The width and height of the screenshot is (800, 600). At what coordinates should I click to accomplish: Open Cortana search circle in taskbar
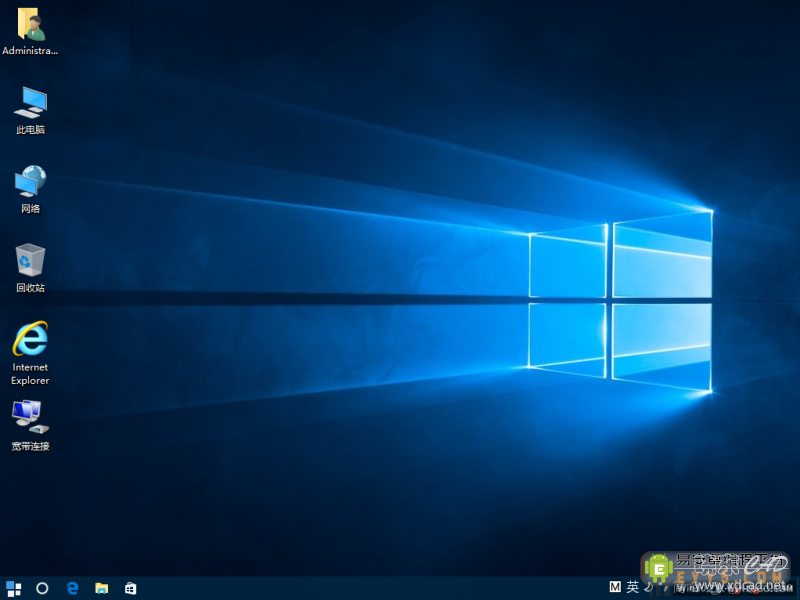point(42,588)
